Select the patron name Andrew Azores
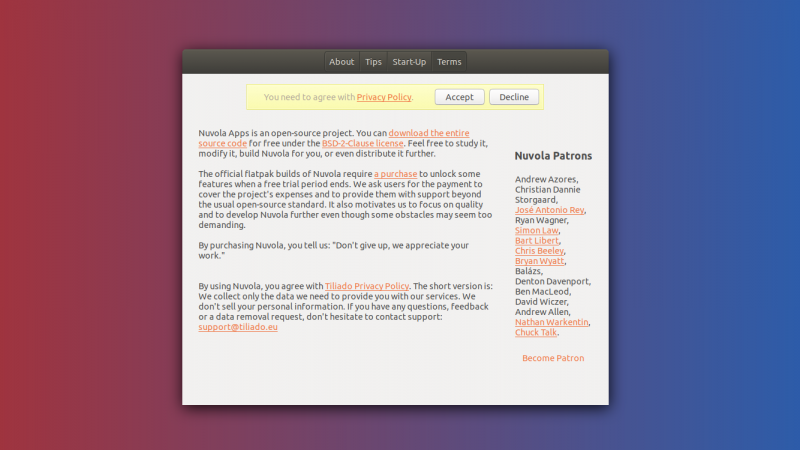The image size is (800, 450). 546,179
